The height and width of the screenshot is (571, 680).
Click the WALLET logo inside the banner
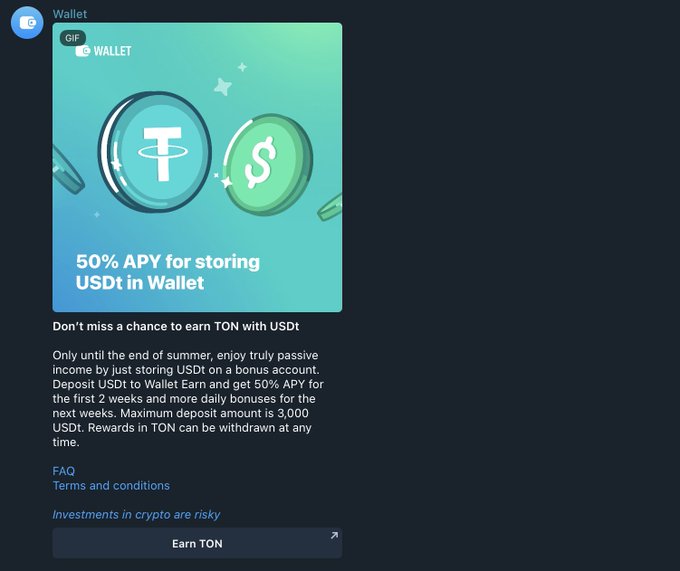pyautogui.click(x=103, y=51)
